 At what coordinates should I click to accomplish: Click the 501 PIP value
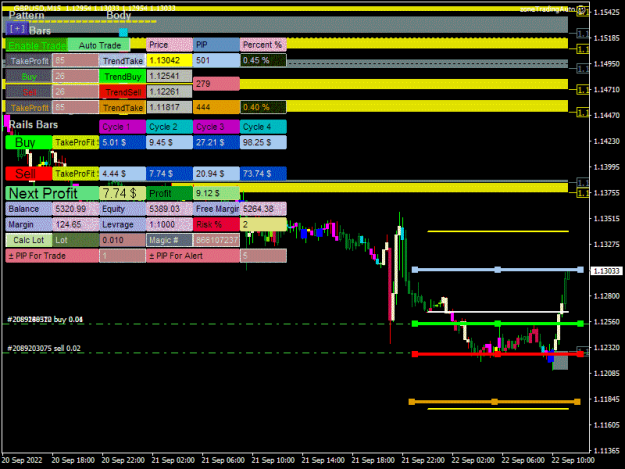click(216, 61)
